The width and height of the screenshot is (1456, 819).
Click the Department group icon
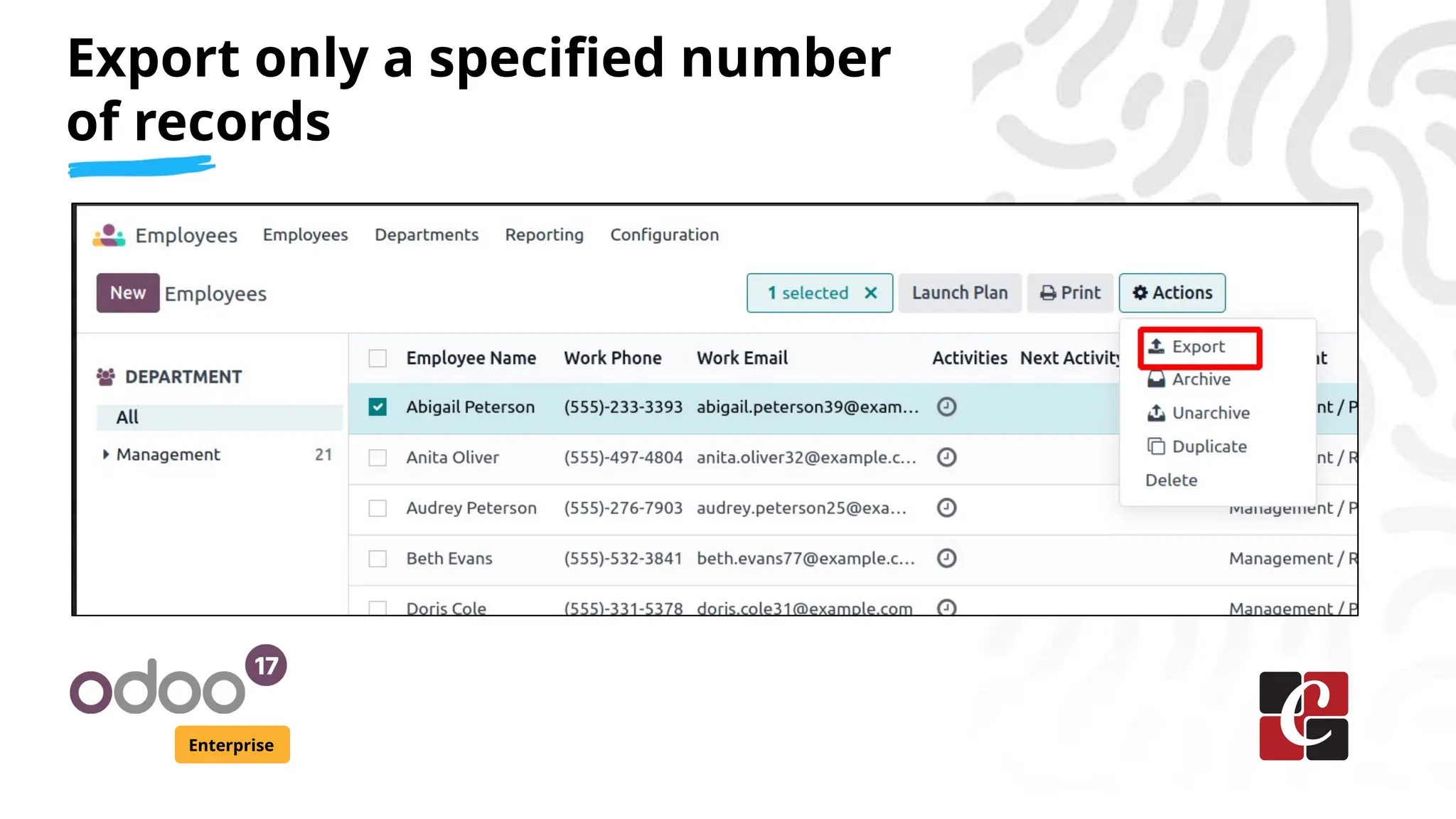point(106,377)
